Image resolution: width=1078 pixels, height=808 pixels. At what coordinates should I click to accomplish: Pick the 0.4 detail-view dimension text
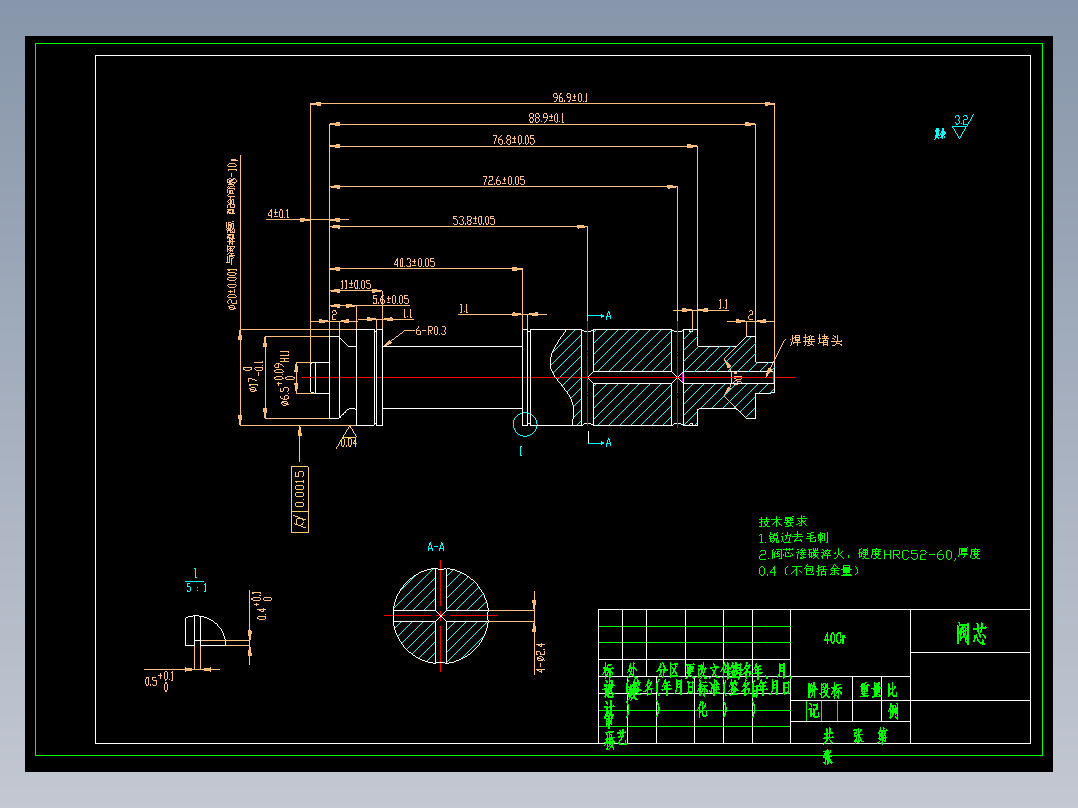click(264, 605)
